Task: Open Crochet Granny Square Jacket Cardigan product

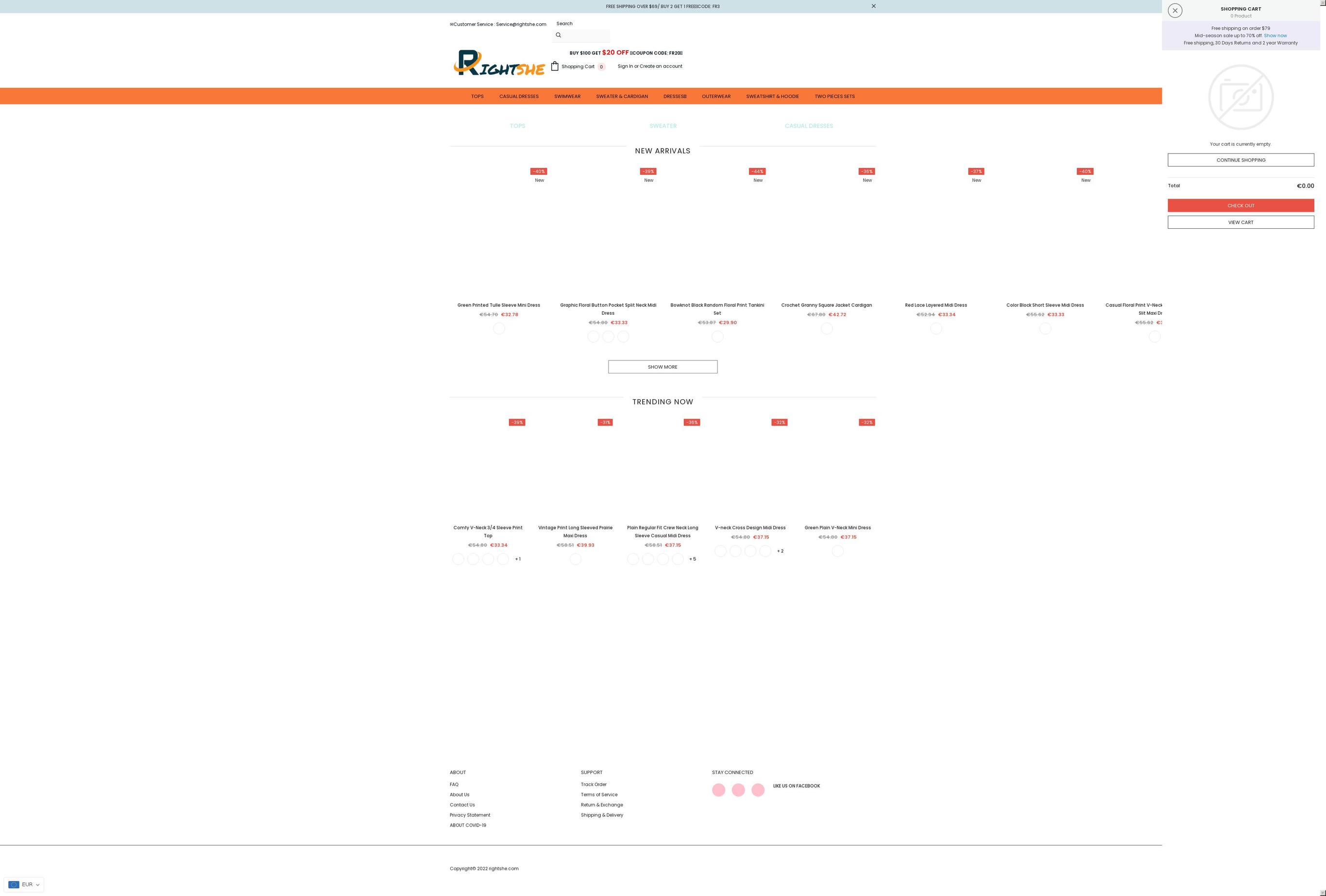Action: (x=826, y=305)
